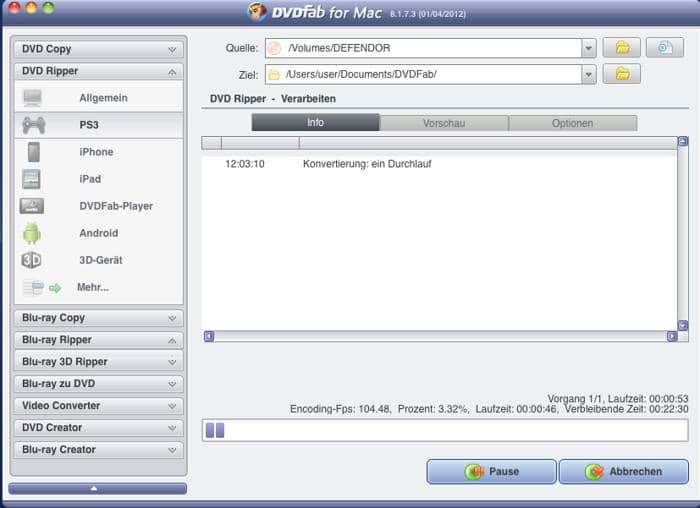This screenshot has height=508, width=700.
Task: Click the iPhone device icon
Action: (33, 152)
